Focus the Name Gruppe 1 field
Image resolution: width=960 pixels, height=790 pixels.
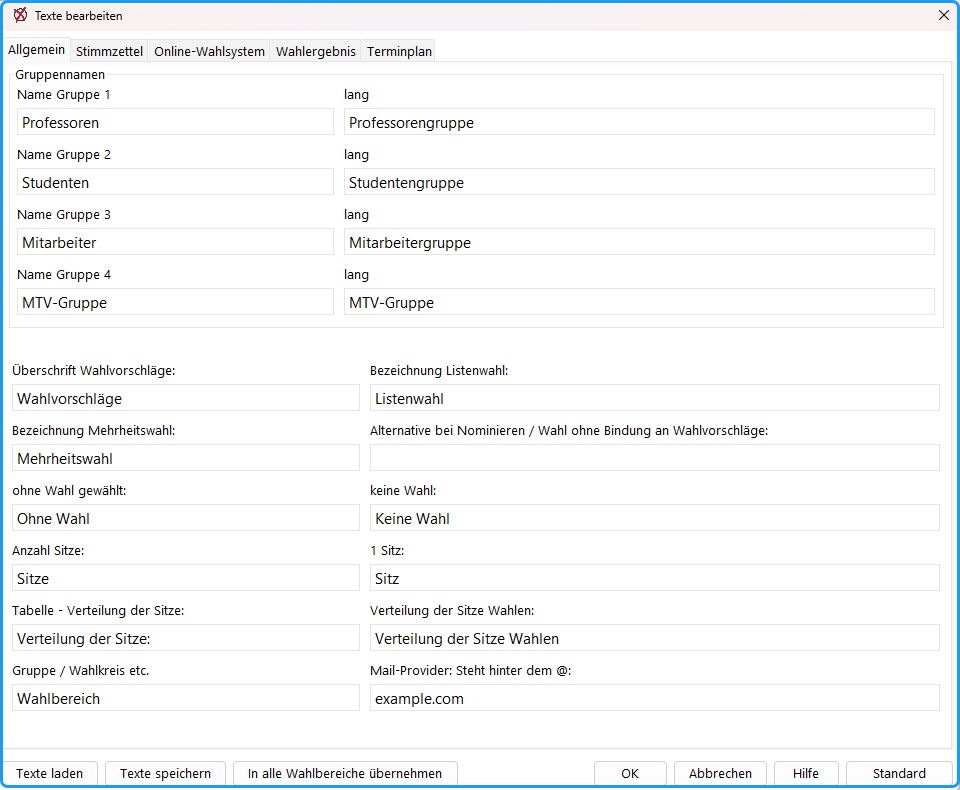click(x=175, y=122)
